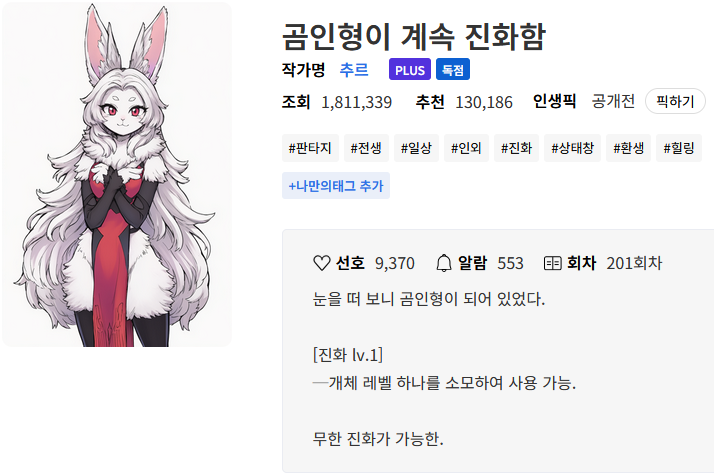Open the rabbit character cover image

(x=117, y=174)
